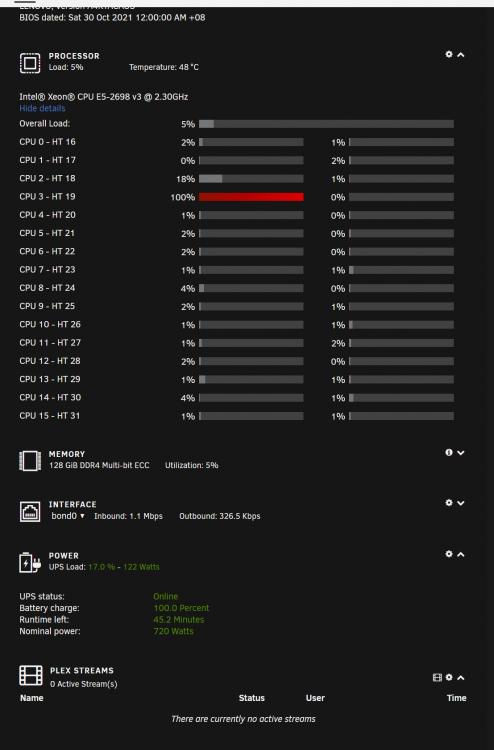Collapse the Power section chevron
The width and height of the screenshot is (494, 750).
[x=461, y=554]
